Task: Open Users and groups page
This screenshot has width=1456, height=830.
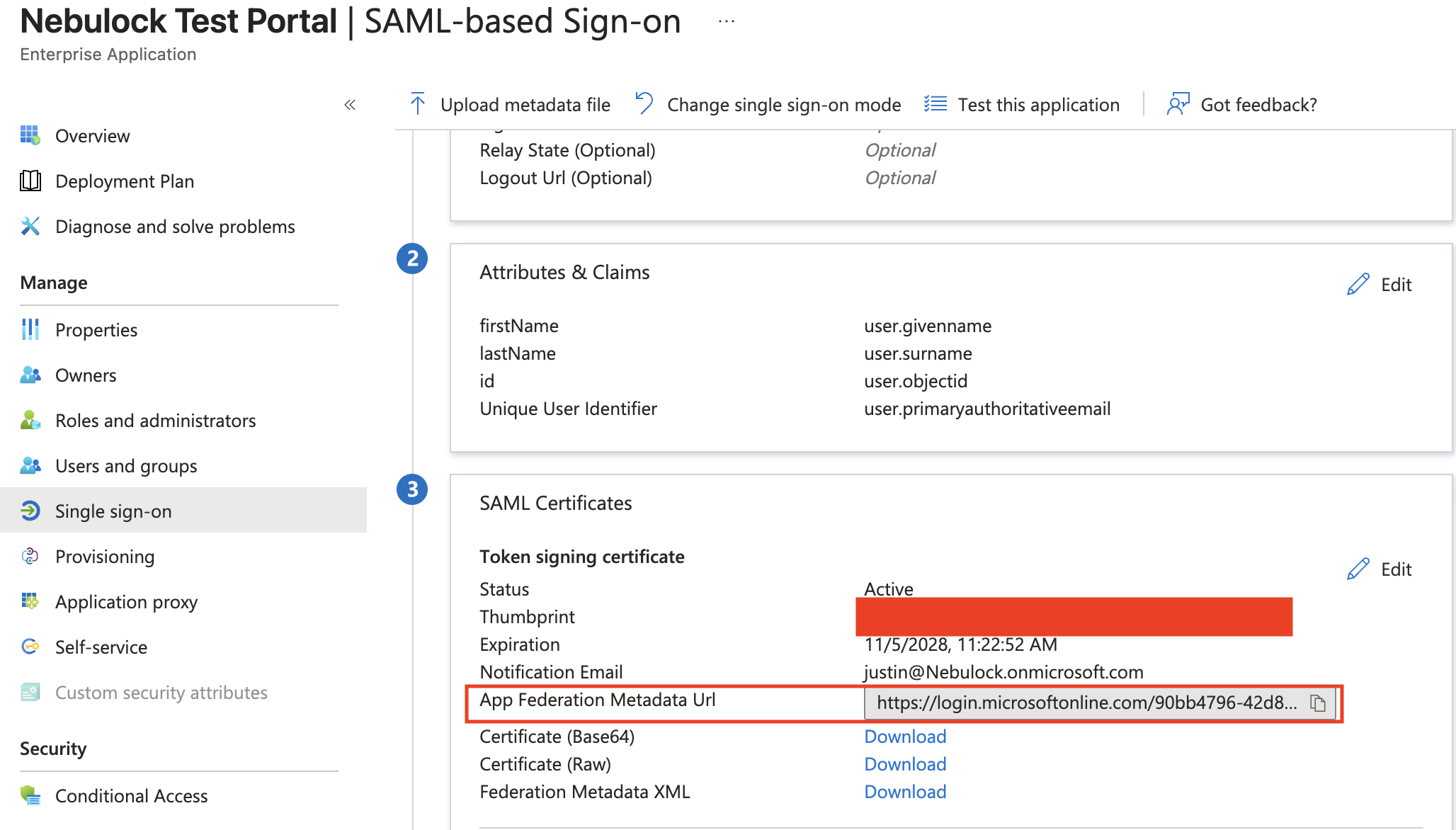Action: click(x=125, y=466)
